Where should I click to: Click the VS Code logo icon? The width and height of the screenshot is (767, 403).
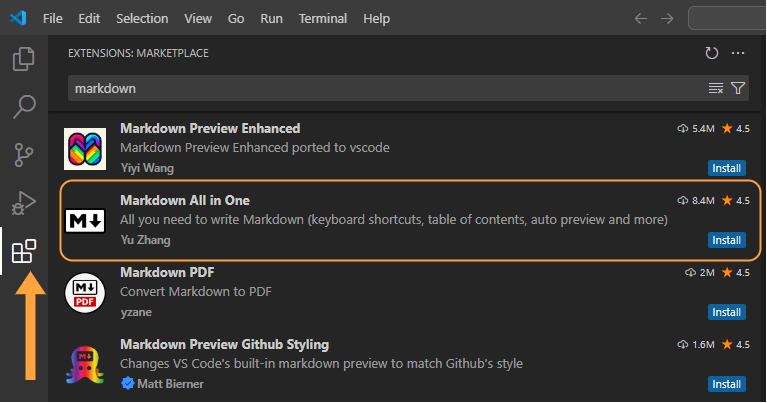[17, 19]
